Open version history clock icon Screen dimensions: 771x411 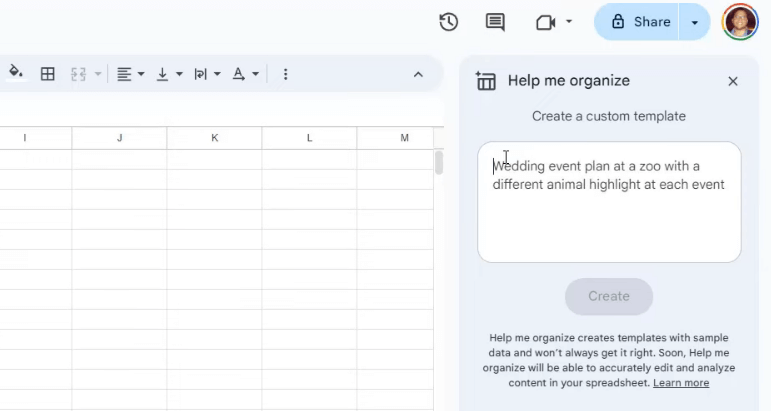coord(448,22)
